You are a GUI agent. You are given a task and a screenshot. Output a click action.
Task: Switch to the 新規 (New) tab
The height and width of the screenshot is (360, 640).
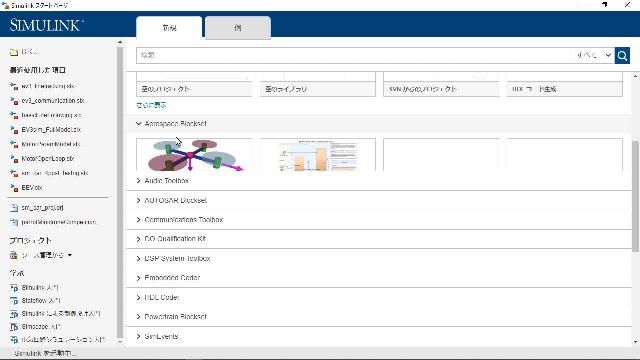pyautogui.click(x=169, y=28)
